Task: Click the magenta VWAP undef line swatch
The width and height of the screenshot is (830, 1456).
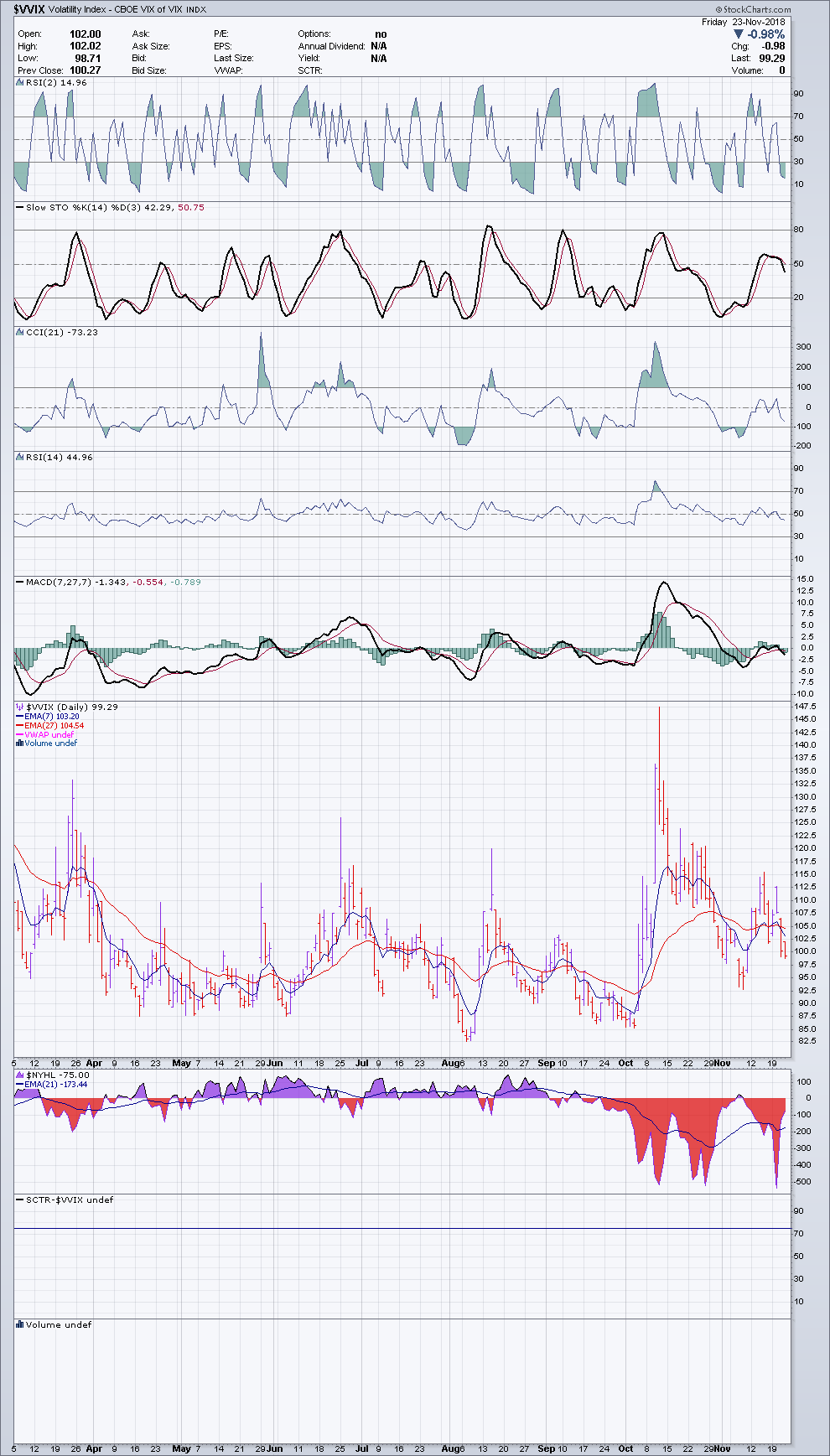Action: click(x=20, y=735)
